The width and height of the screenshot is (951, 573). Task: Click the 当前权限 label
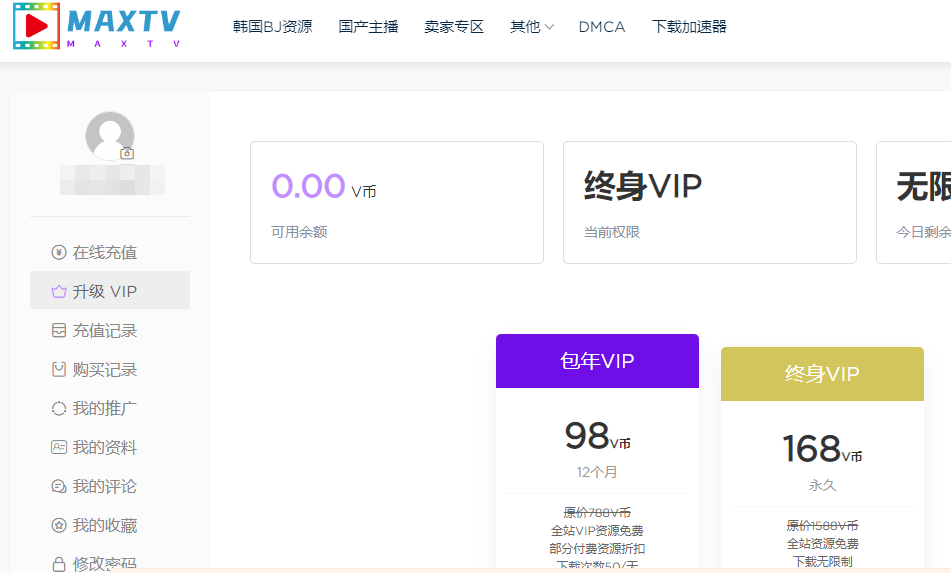point(612,232)
